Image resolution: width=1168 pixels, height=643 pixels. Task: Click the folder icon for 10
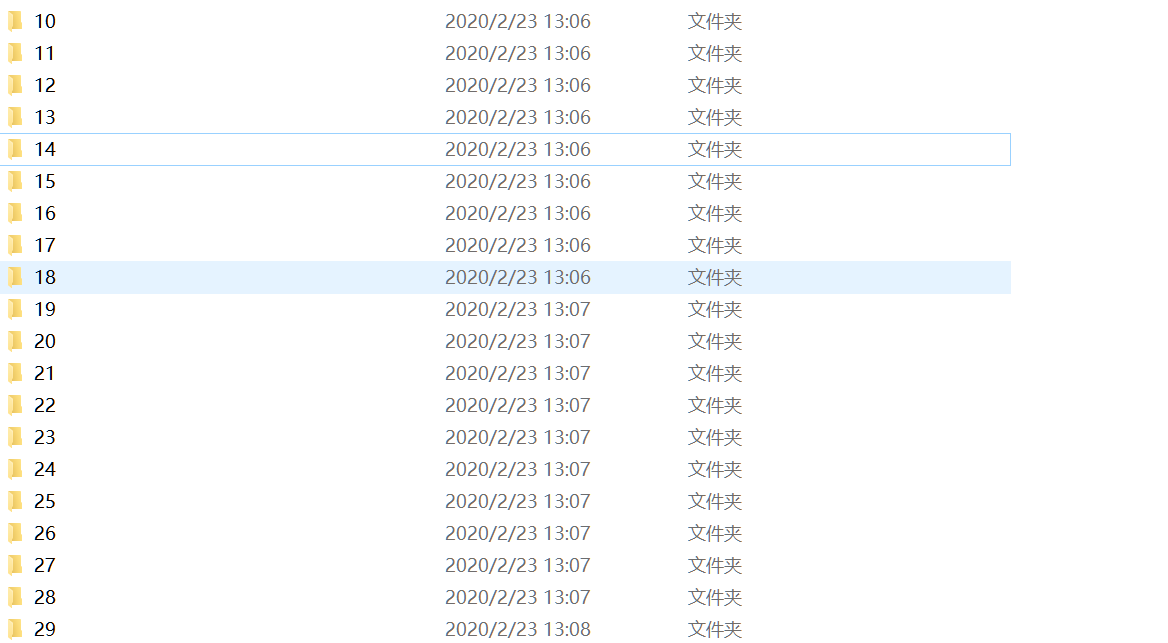[15, 21]
